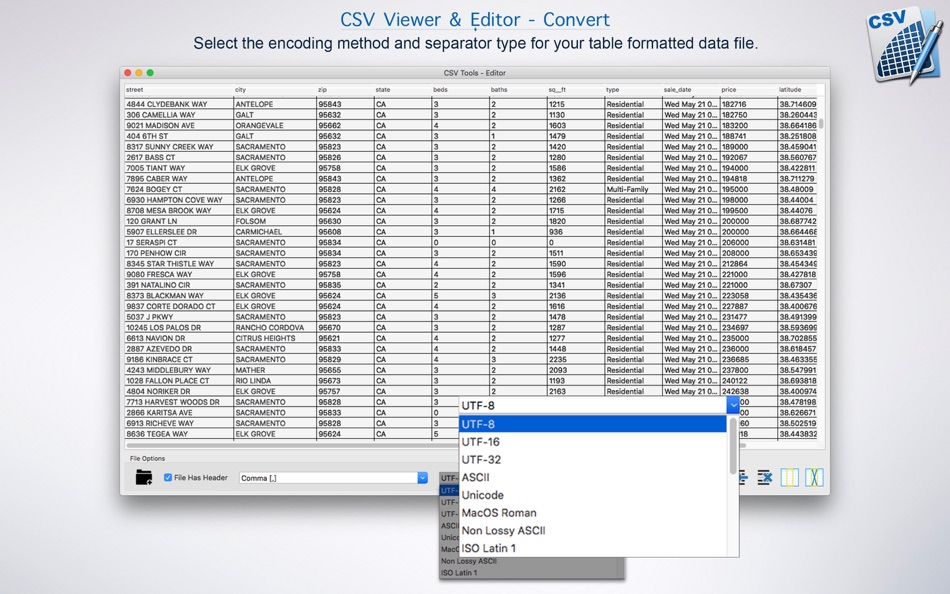Click the table's vertical scrollbar thumb
The width and height of the screenshot is (950, 594).
(821, 123)
